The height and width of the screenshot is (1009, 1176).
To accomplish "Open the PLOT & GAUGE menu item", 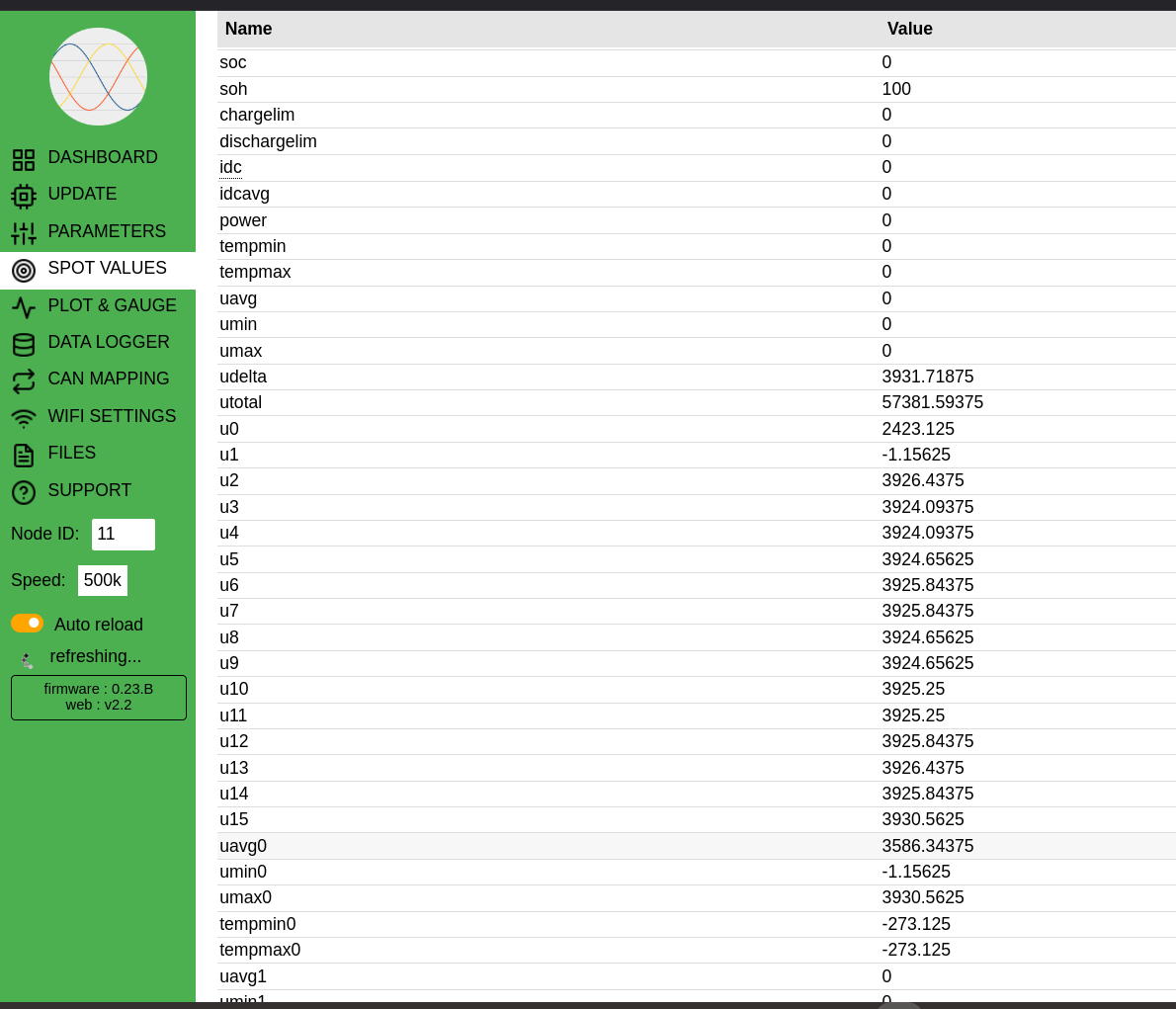I will 112,305.
